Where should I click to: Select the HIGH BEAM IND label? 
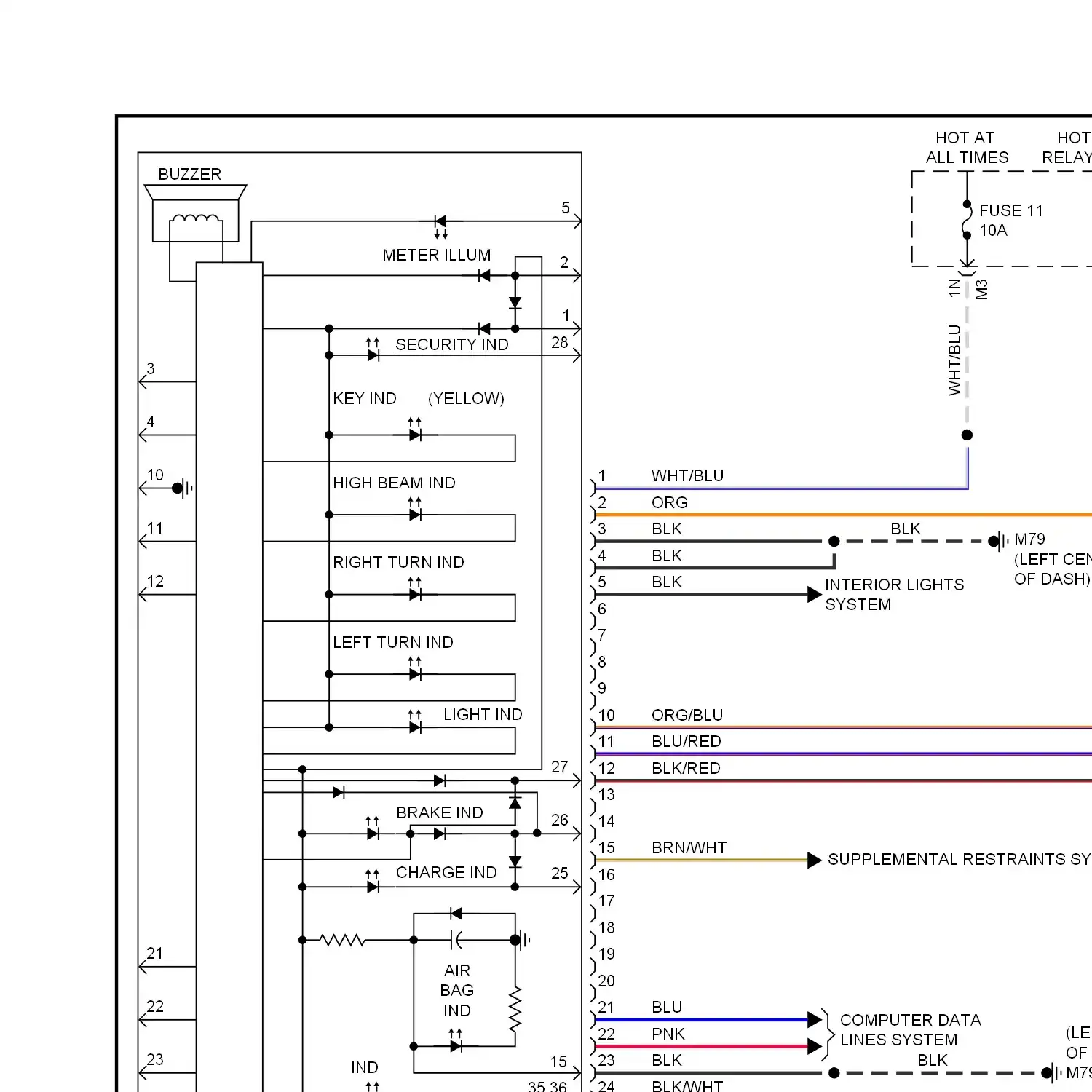click(x=394, y=483)
